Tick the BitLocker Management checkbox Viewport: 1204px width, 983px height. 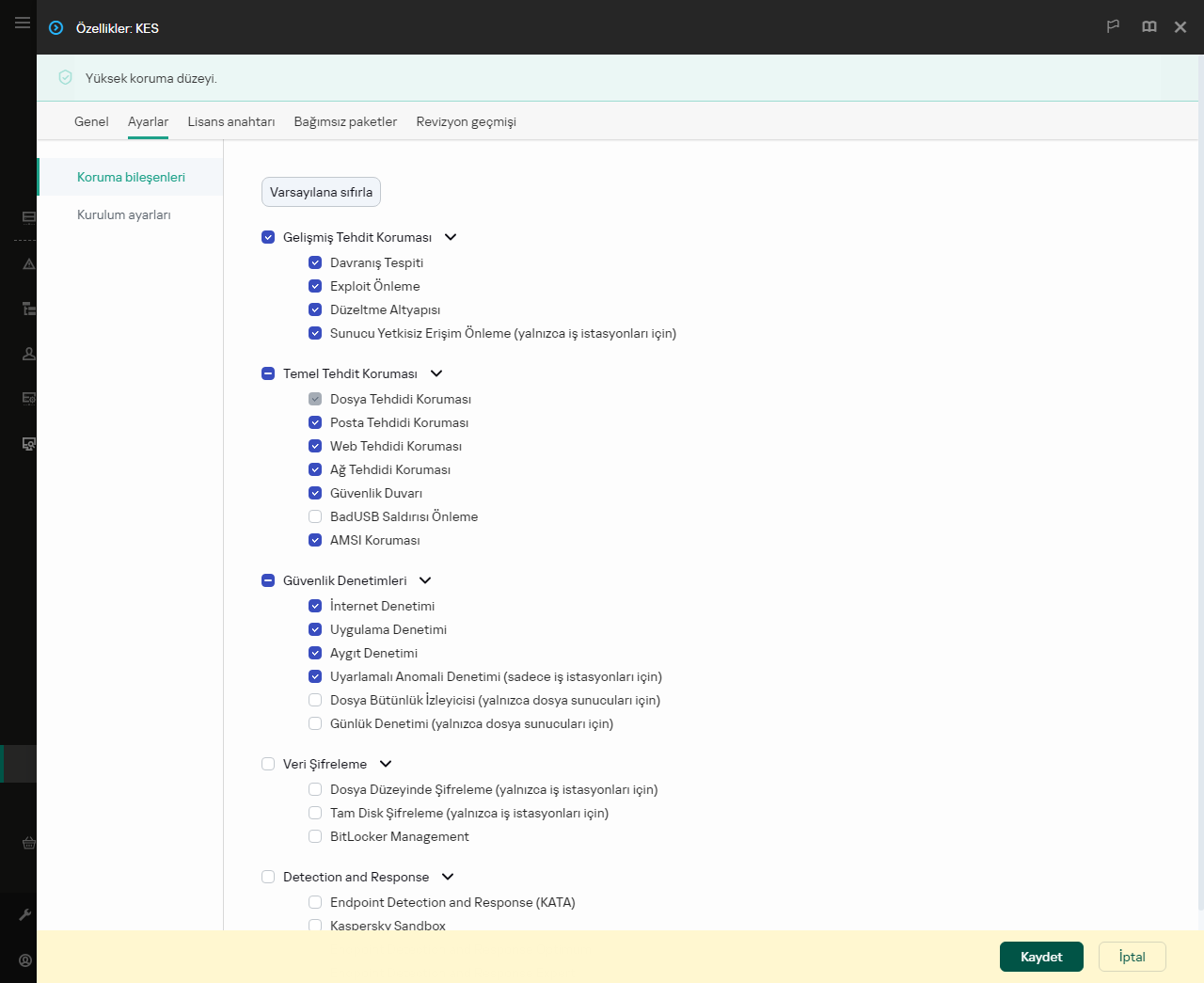coord(315,836)
